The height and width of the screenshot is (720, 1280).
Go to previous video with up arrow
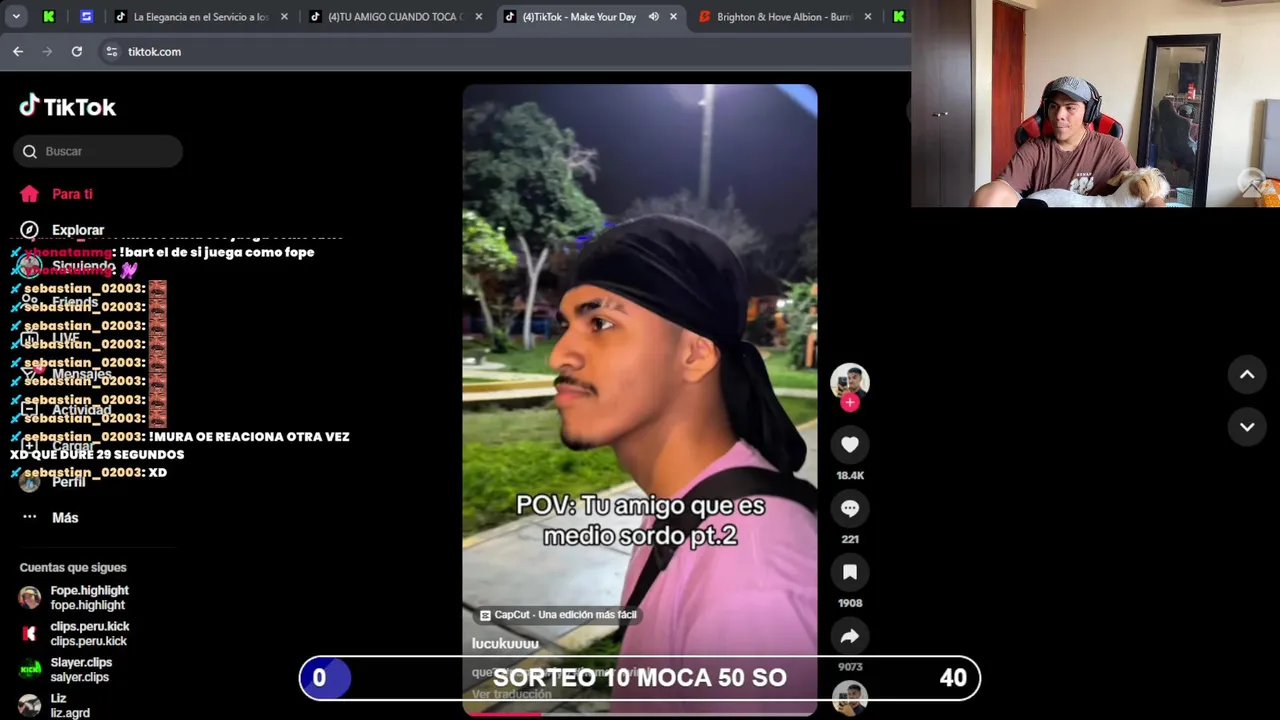[1247, 375]
